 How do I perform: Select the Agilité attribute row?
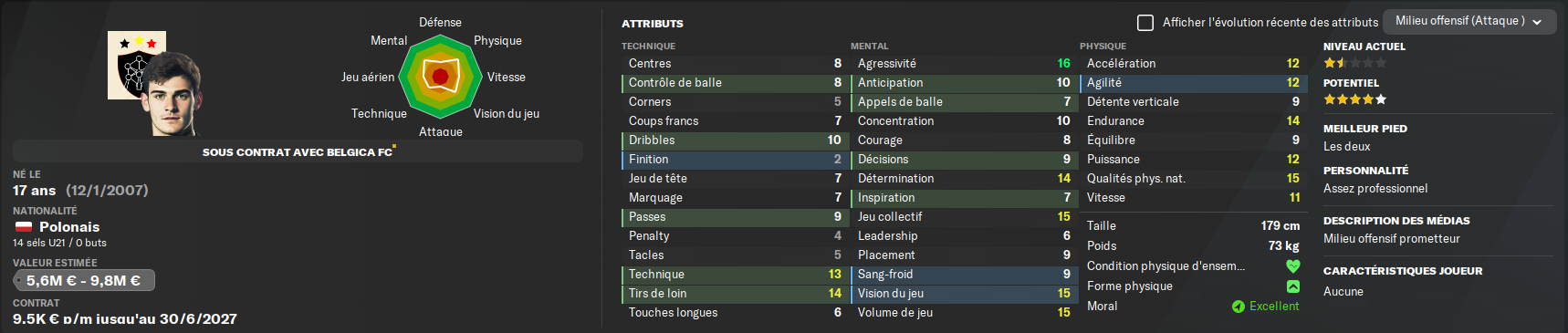pyautogui.click(x=1192, y=83)
